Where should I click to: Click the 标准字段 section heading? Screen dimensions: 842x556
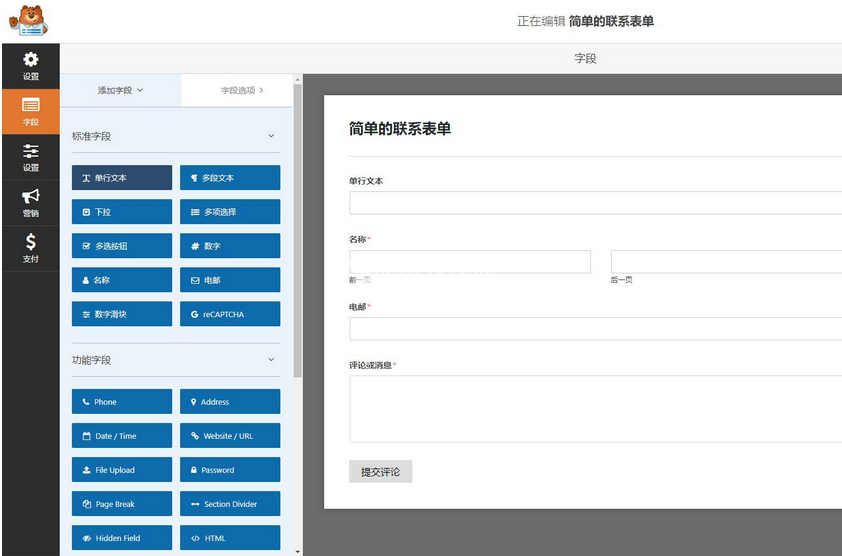pos(91,136)
